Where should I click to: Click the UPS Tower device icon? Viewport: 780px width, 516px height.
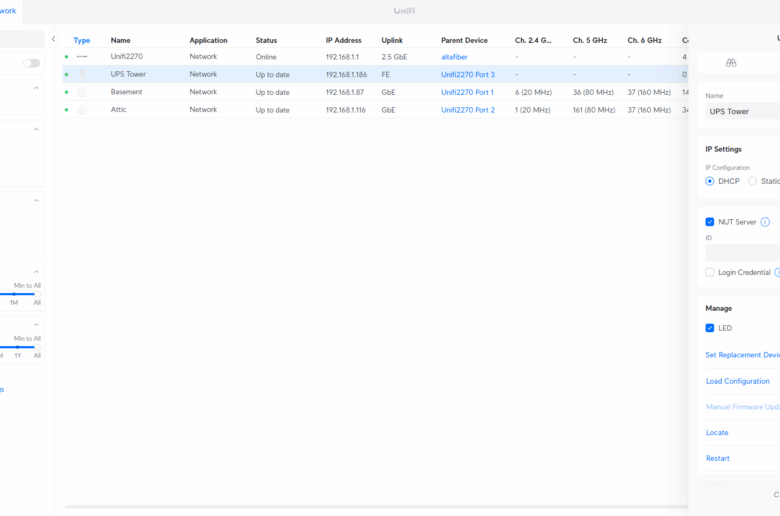[x=82, y=75]
